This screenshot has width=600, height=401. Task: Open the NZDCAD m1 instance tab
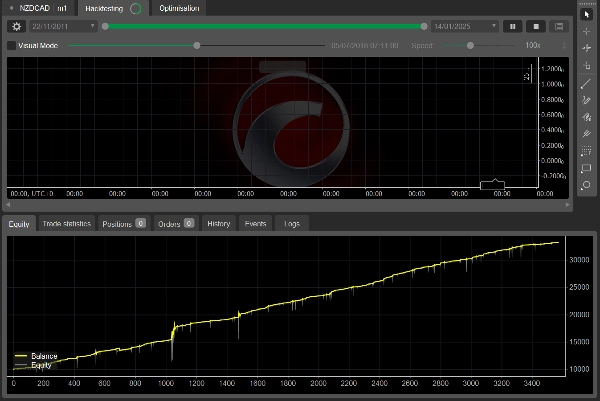[x=39, y=8]
